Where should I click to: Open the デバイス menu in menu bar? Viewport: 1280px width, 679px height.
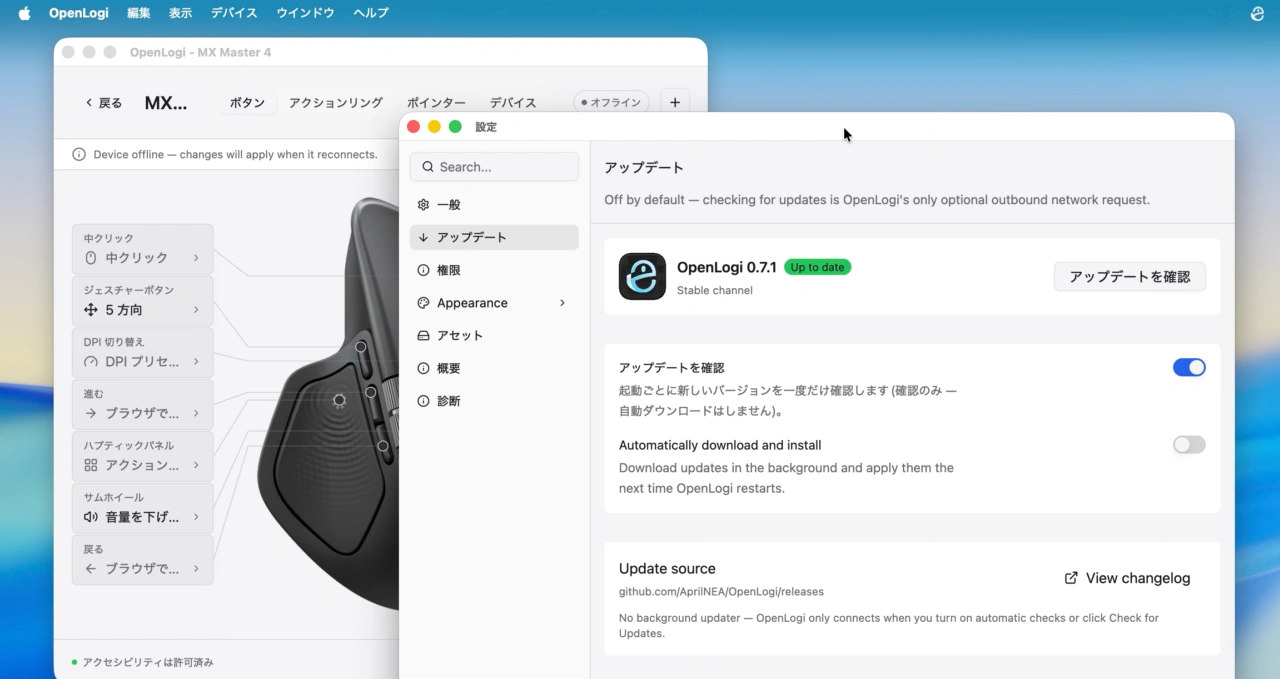[234, 13]
